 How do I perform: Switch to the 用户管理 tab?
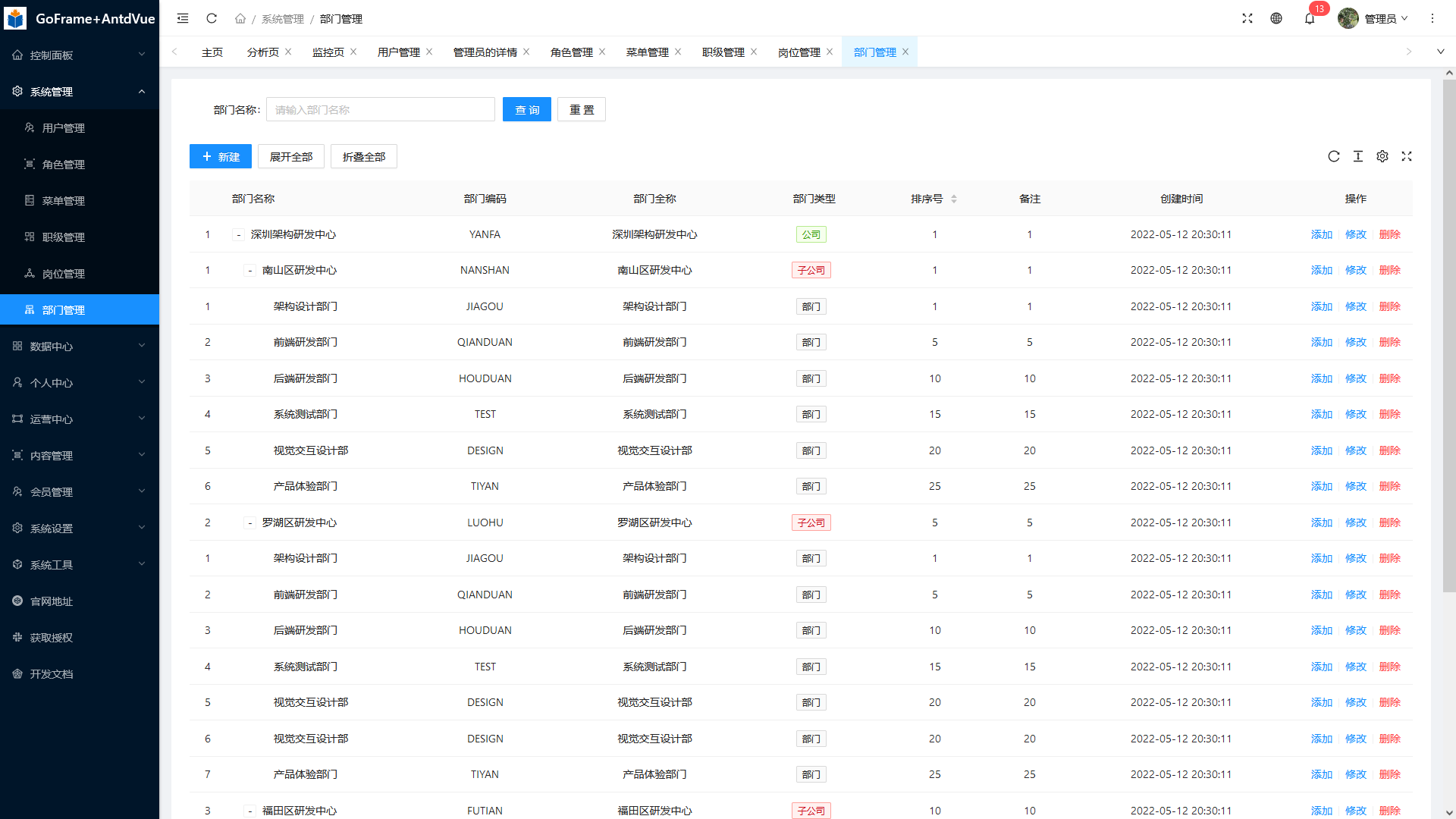click(x=398, y=52)
